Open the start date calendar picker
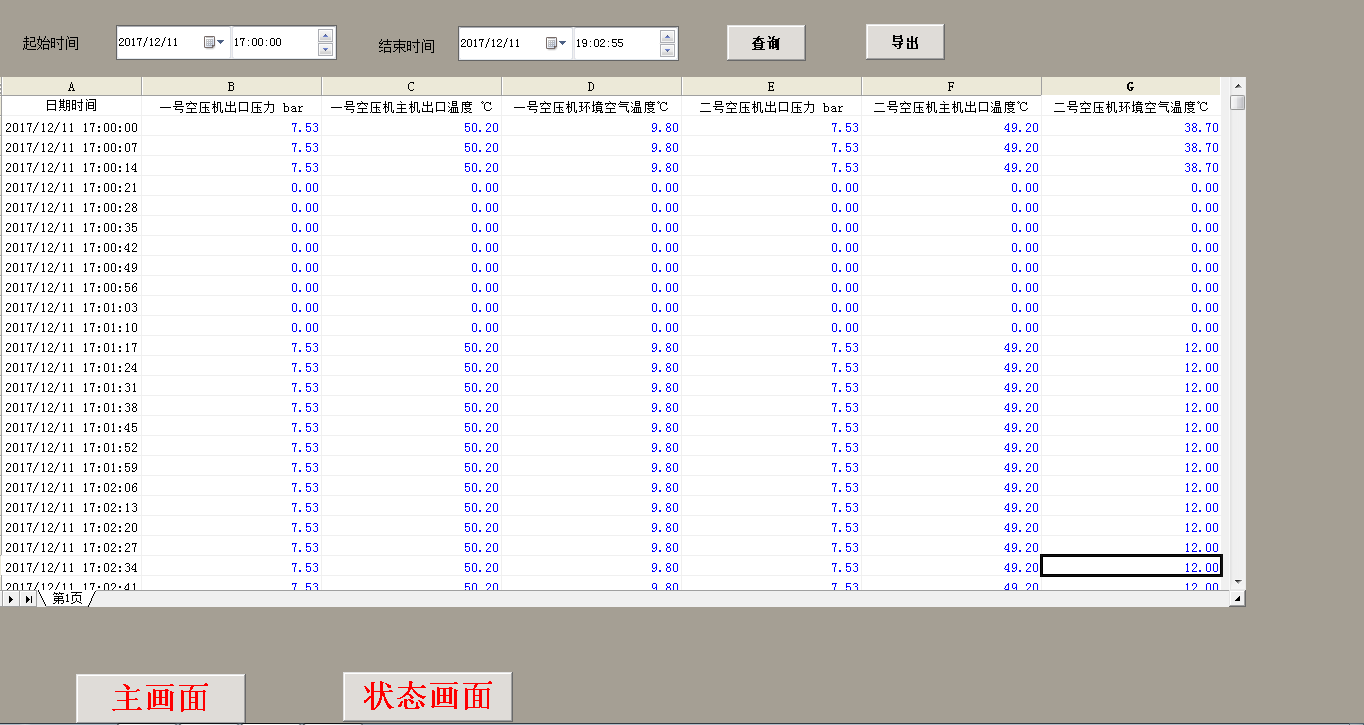 point(214,43)
